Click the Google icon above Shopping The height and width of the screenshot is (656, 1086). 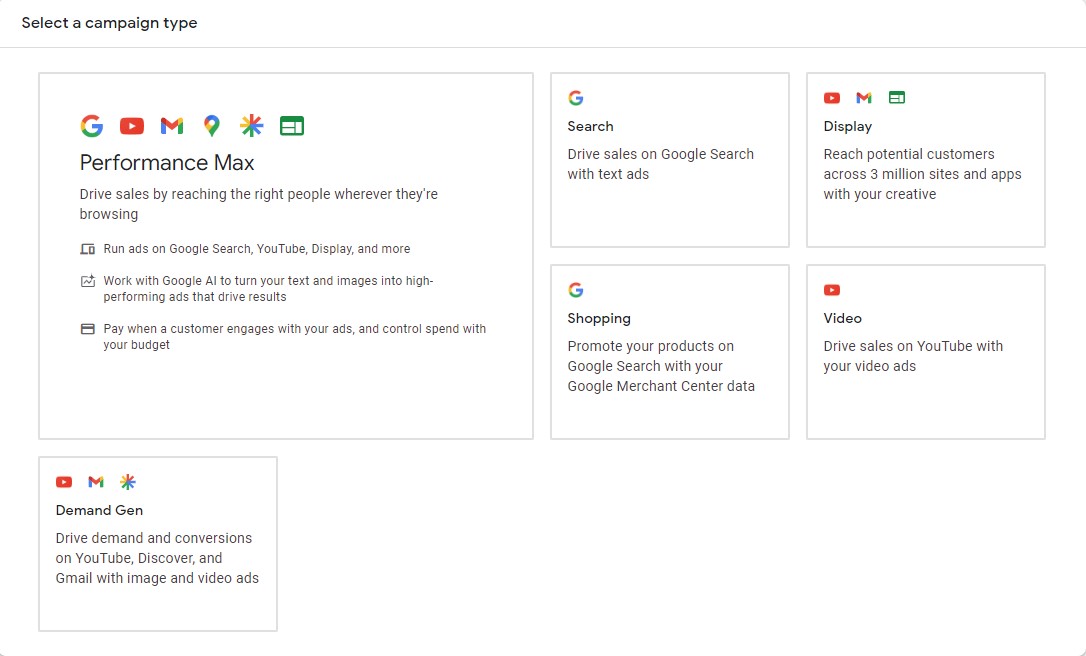(x=576, y=290)
